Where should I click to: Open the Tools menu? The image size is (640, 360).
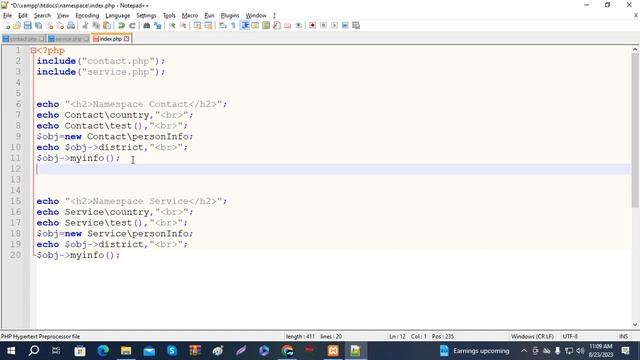click(x=169, y=16)
